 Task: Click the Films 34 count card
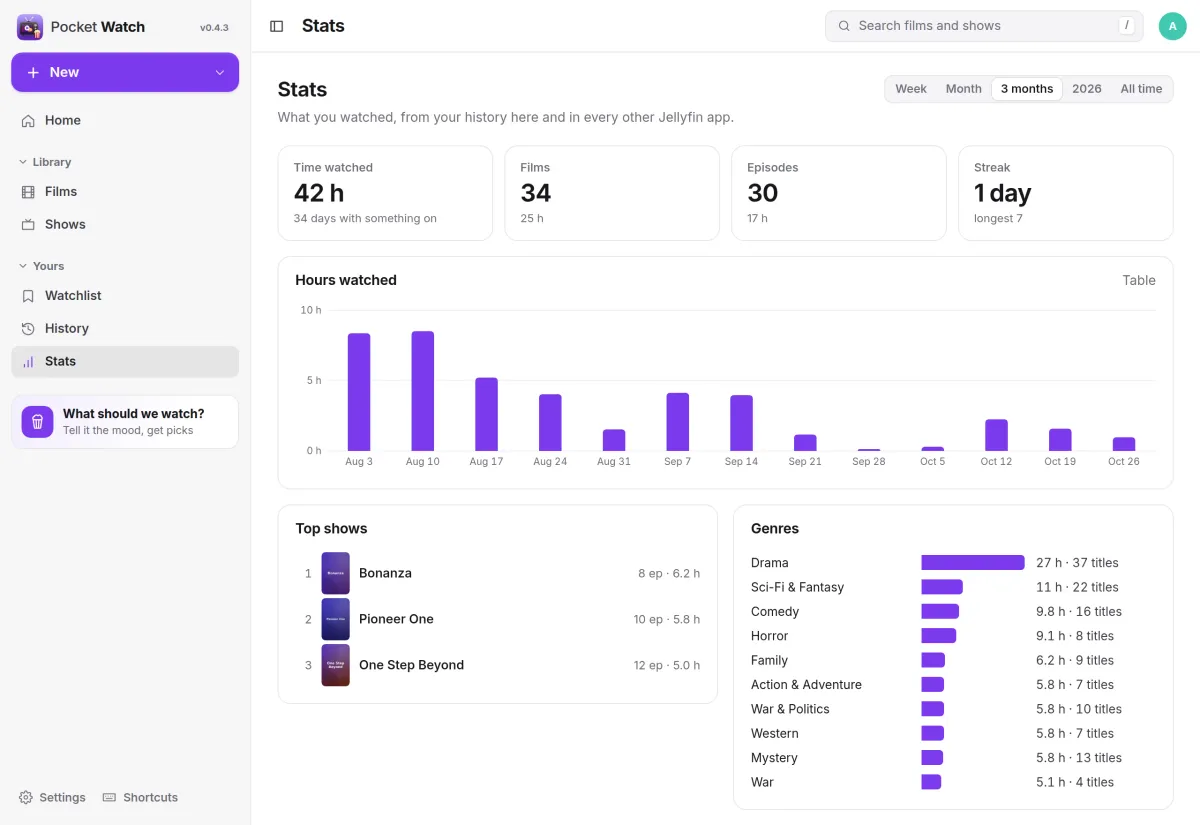pyautogui.click(x=612, y=193)
